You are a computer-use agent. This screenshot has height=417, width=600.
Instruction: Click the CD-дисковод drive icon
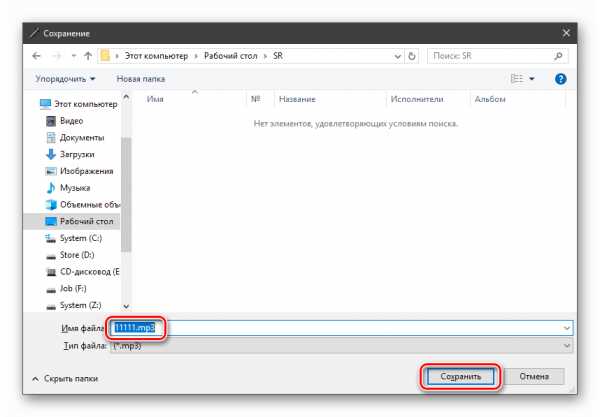coord(51,272)
